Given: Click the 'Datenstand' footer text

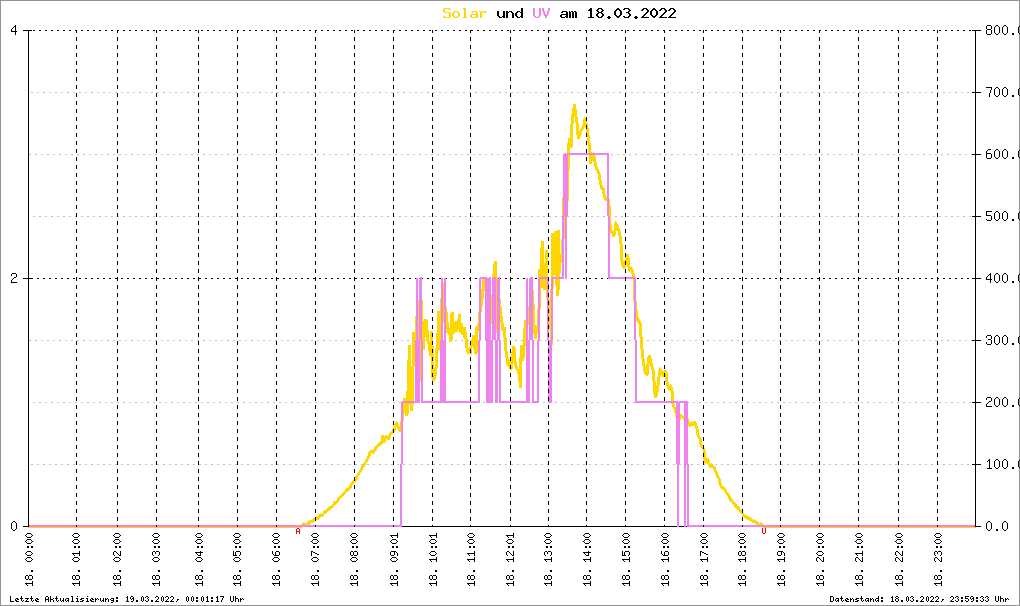Looking at the screenshot, I should (919, 599).
